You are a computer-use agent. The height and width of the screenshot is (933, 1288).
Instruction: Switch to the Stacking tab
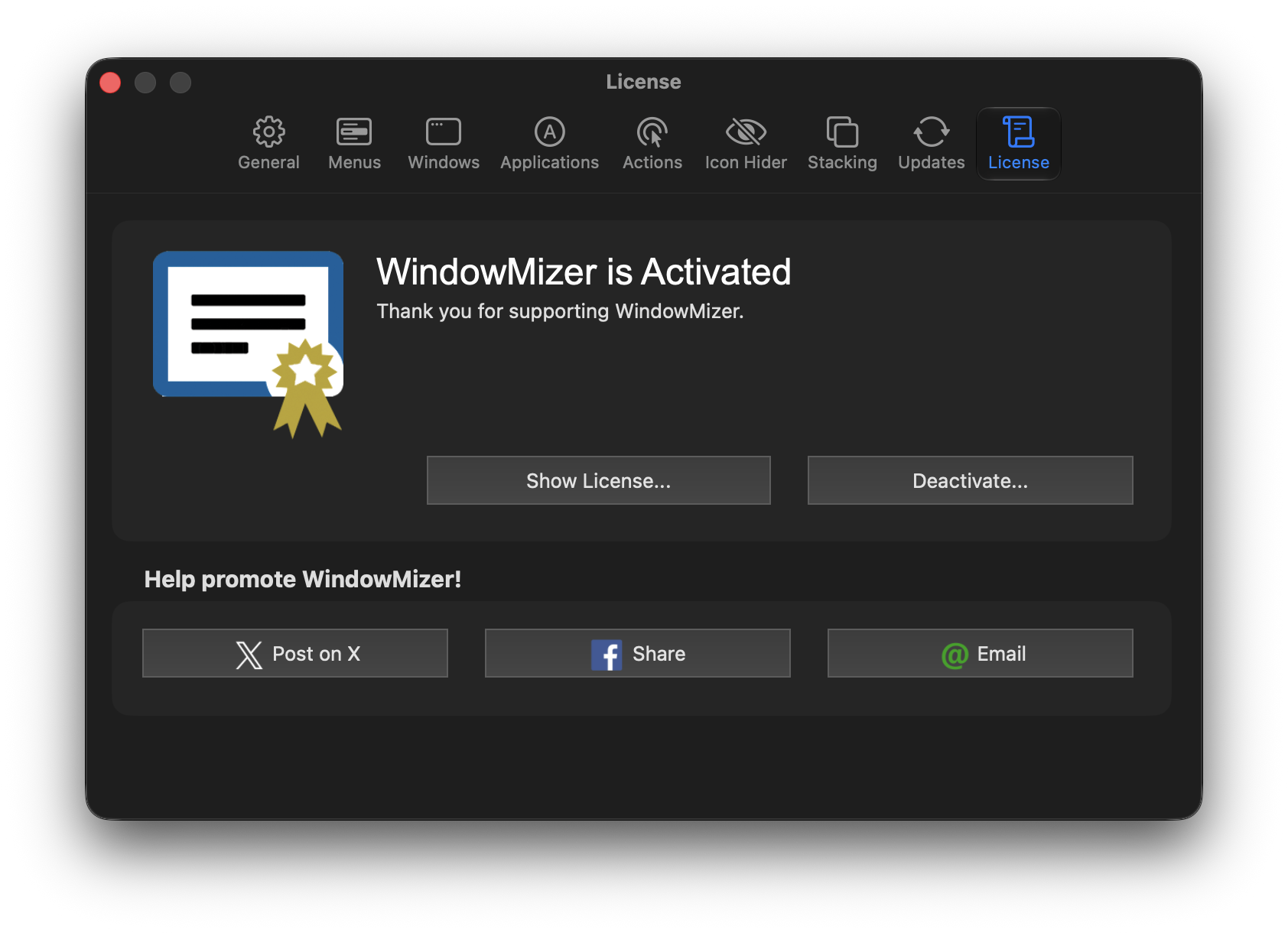[842, 144]
